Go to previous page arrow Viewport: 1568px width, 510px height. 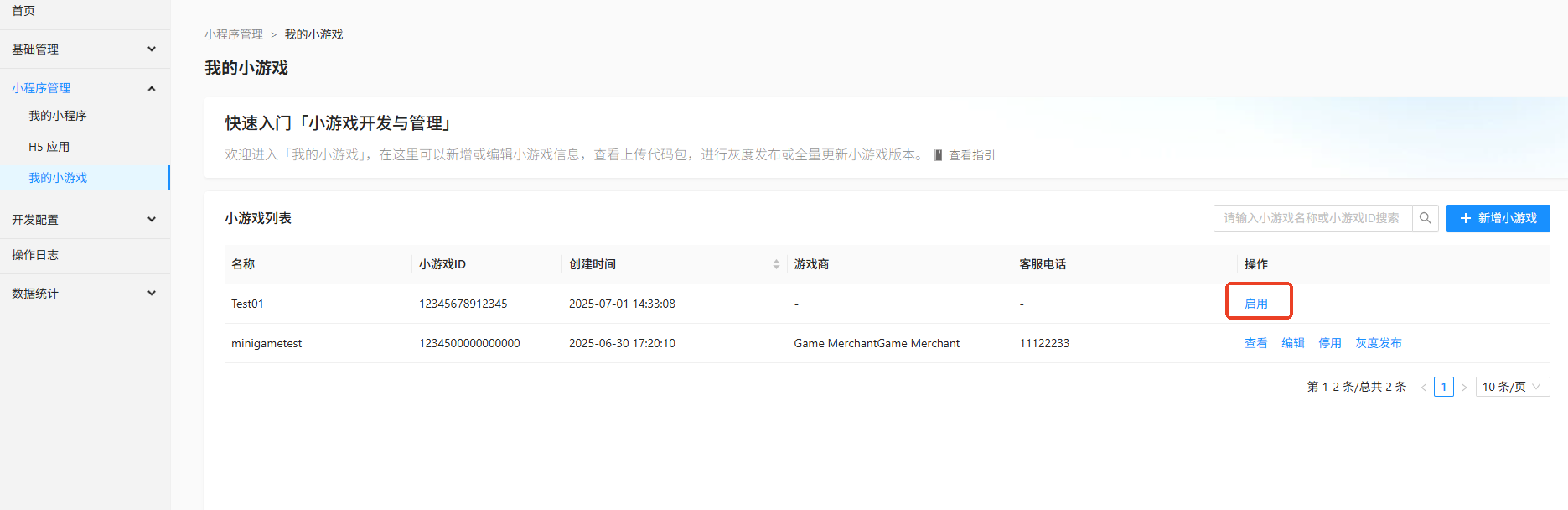(x=1423, y=388)
